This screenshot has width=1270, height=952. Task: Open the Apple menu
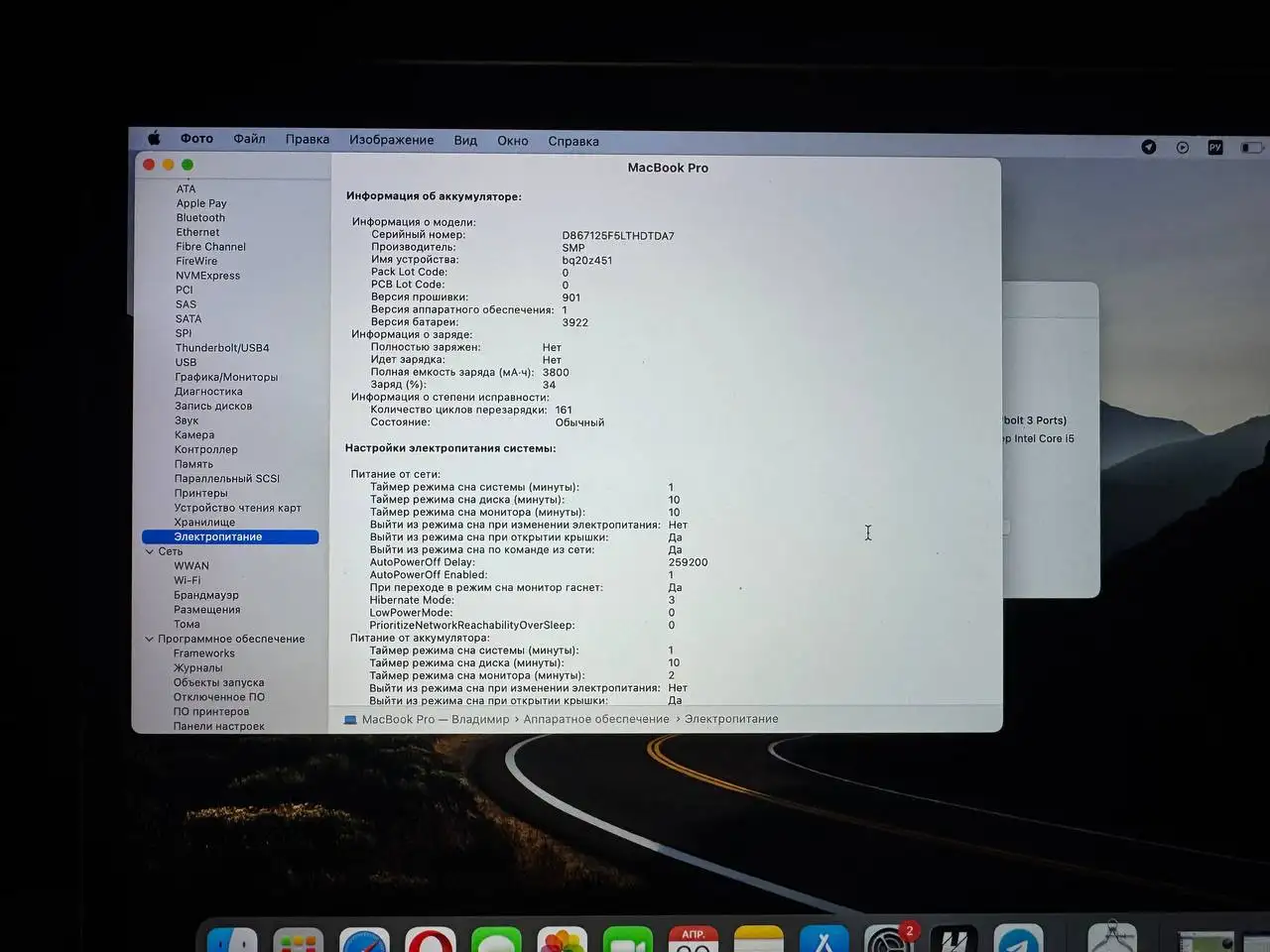[x=154, y=139]
